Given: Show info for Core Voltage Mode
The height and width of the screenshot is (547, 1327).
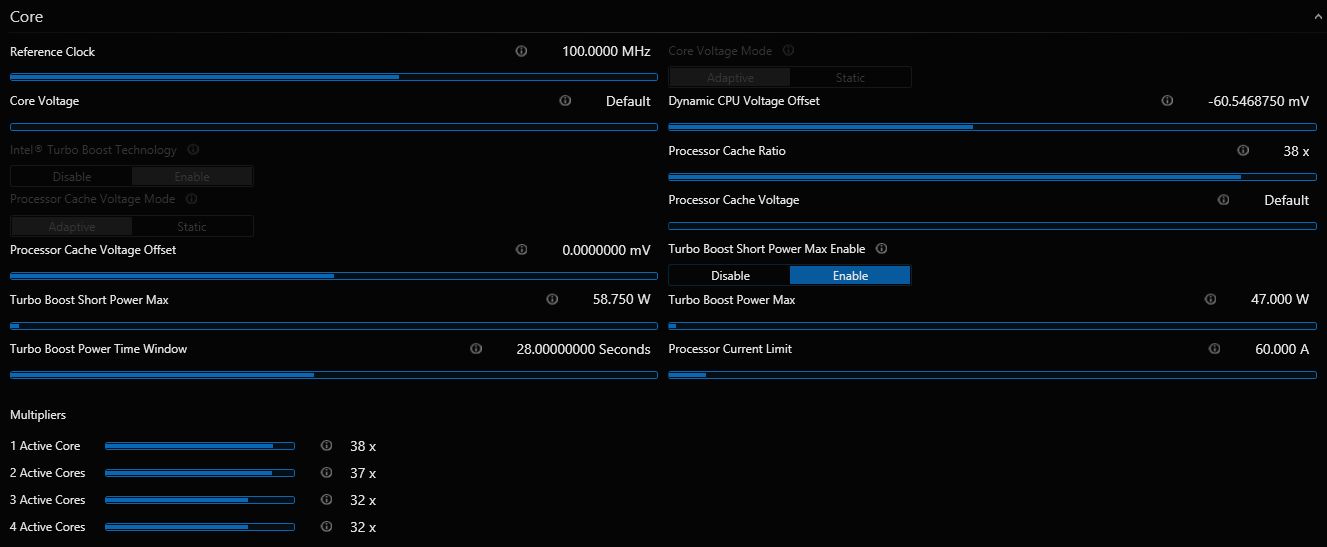Looking at the screenshot, I should (789, 51).
